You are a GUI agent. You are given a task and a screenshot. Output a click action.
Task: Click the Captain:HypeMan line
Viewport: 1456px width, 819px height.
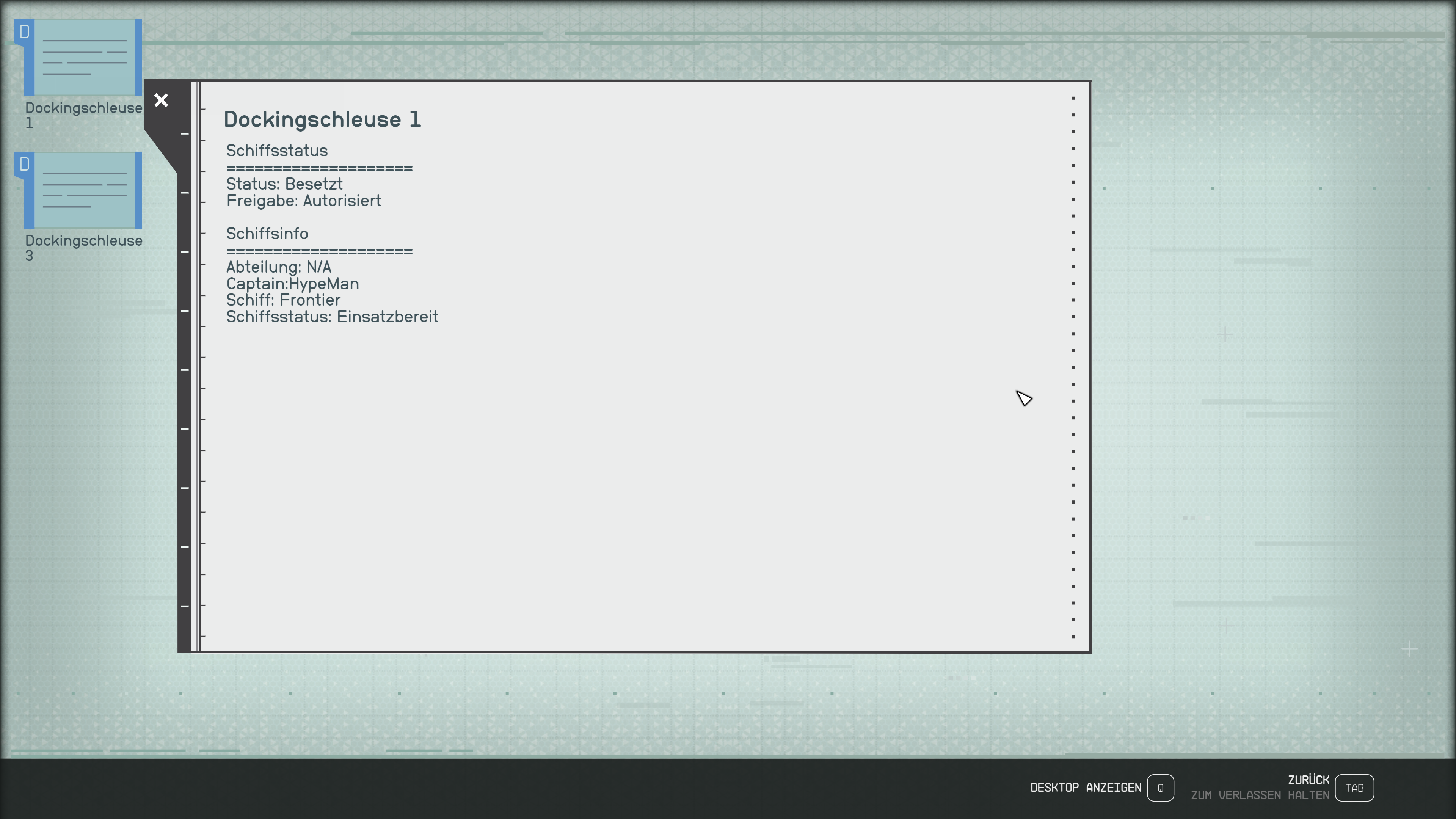292,284
